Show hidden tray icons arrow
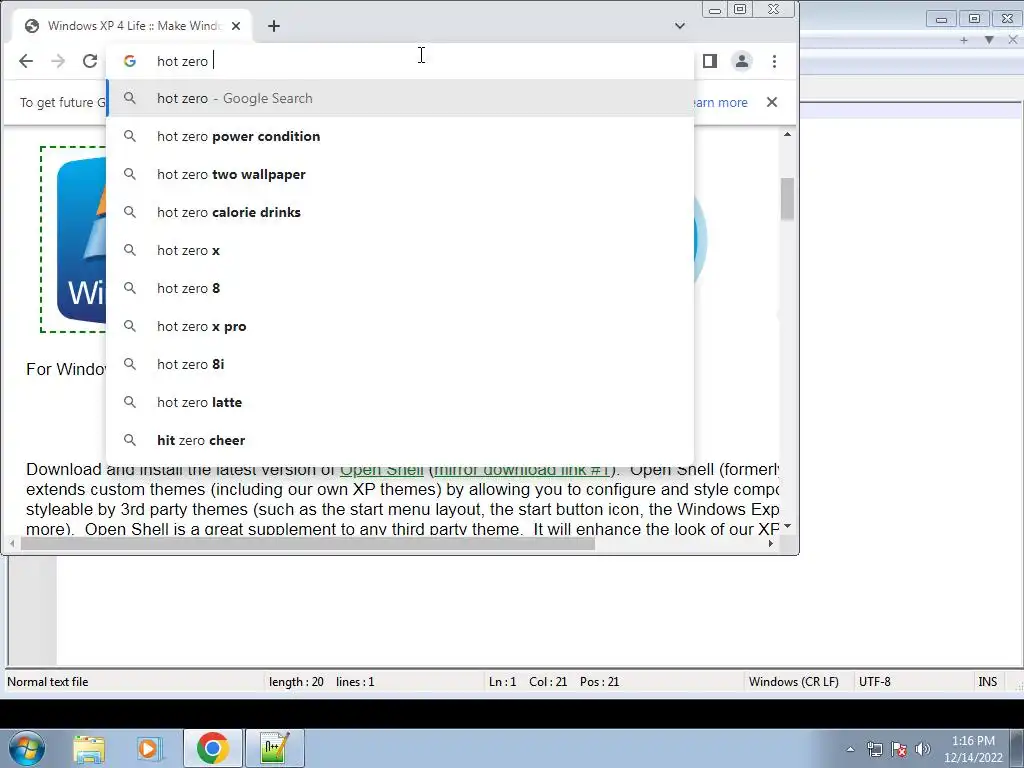The image size is (1024, 768). tap(850, 749)
